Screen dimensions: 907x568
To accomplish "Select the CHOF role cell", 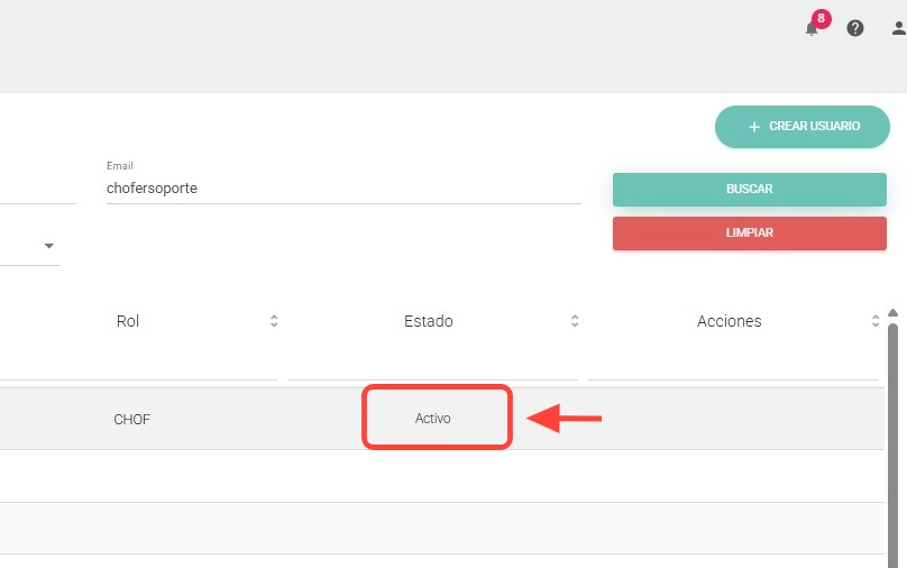I will pyautogui.click(x=132, y=419).
